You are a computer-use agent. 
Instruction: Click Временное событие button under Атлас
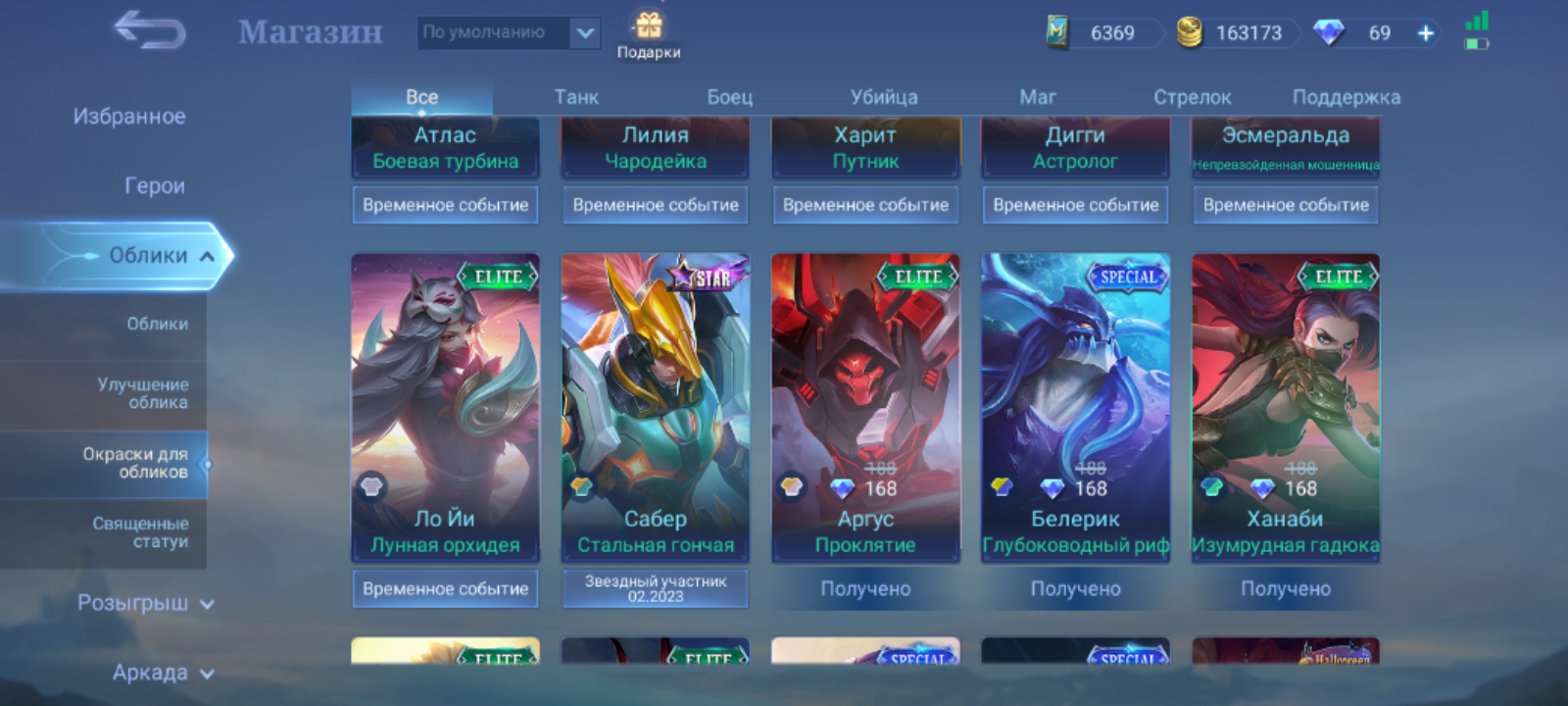click(445, 205)
